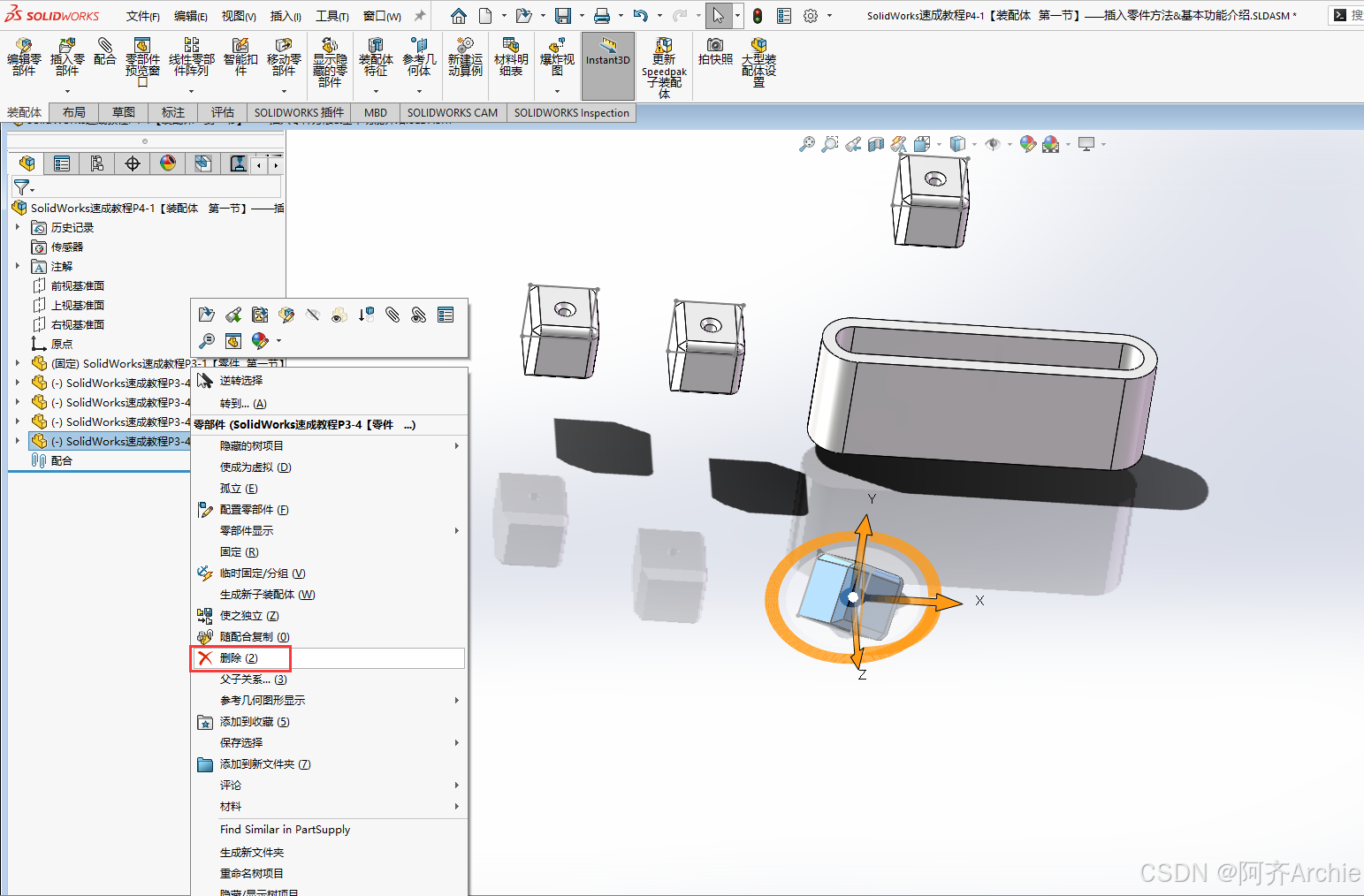Viewport: 1364px width, 896px height.
Task: Click Linear Component Pattern (线性零部件阵列) icon
Action: coord(191,57)
